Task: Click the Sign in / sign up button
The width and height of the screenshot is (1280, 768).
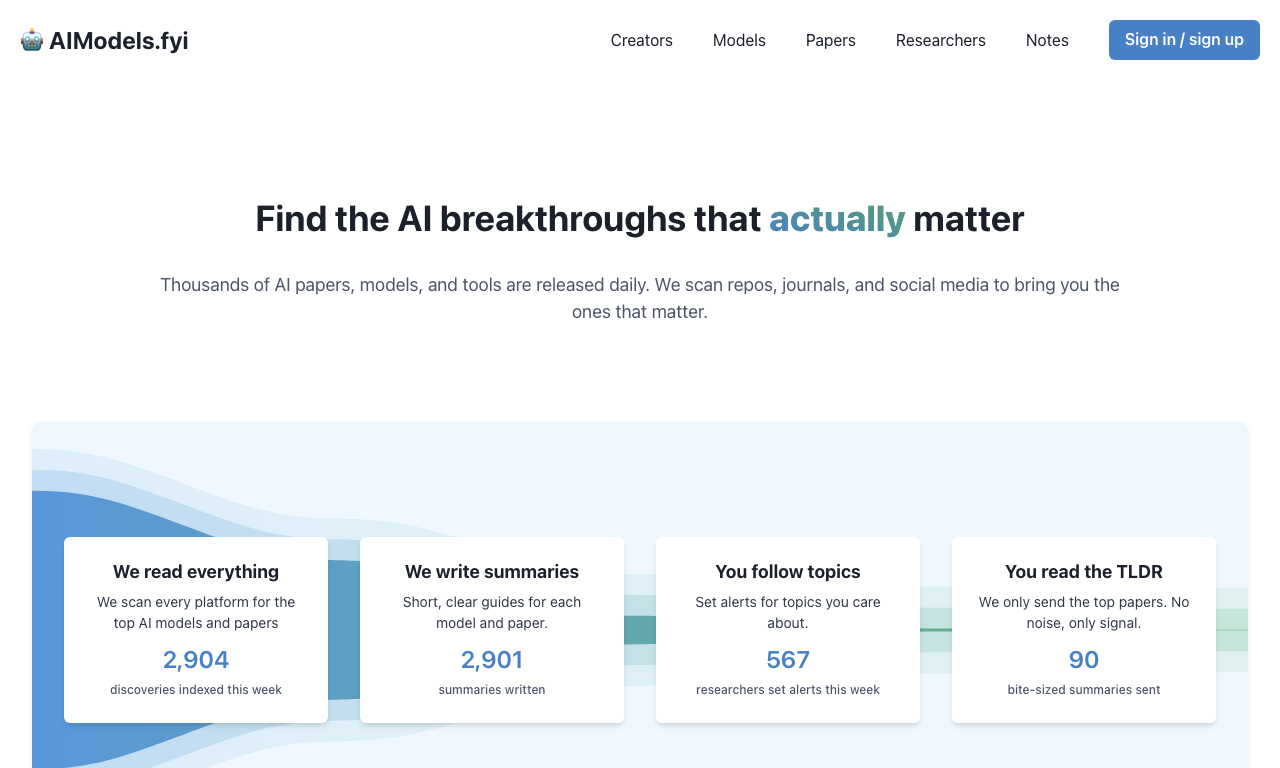Action: (x=1184, y=40)
